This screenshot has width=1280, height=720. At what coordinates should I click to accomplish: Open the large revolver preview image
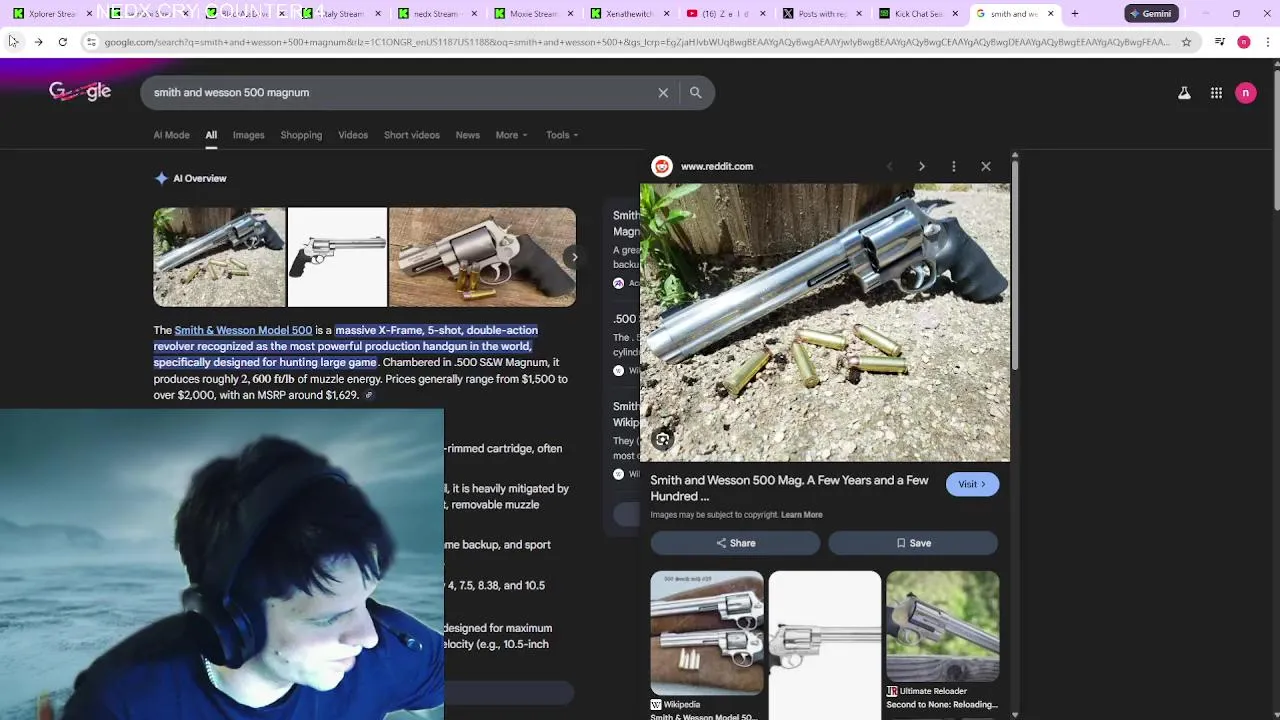click(x=825, y=322)
